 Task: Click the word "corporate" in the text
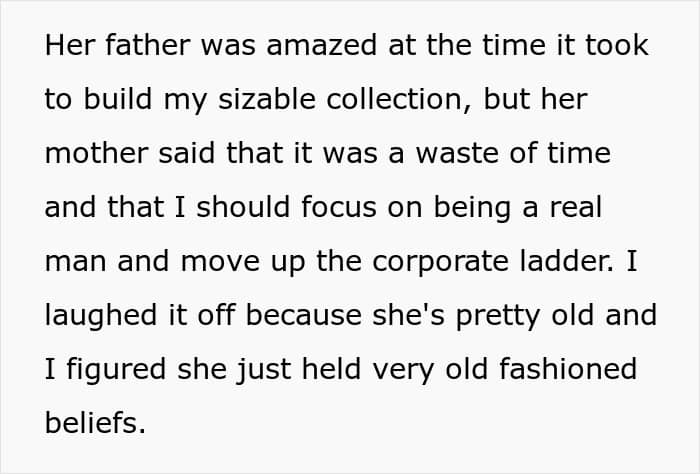[x=440, y=262]
